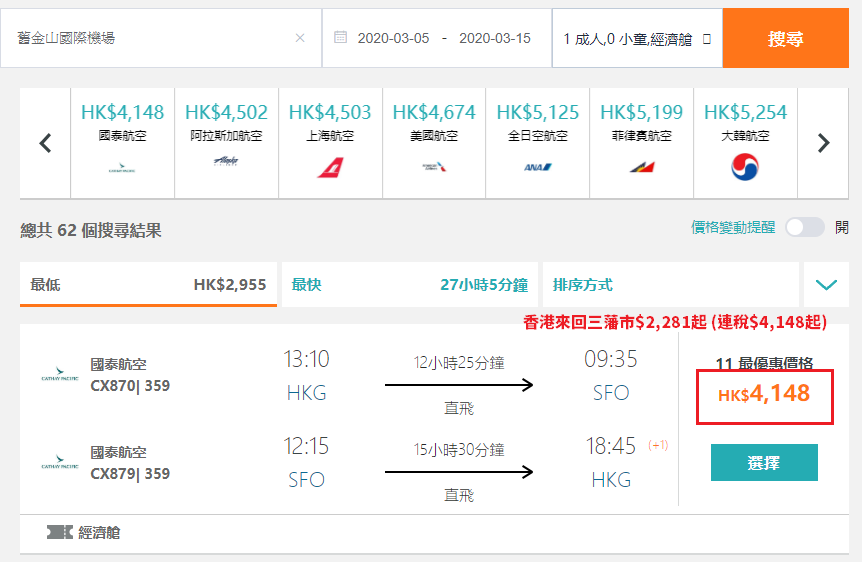Image resolution: width=862 pixels, height=562 pixels.
Task: Select the Korean Air logo in carousel
Action: click(745, 167)
